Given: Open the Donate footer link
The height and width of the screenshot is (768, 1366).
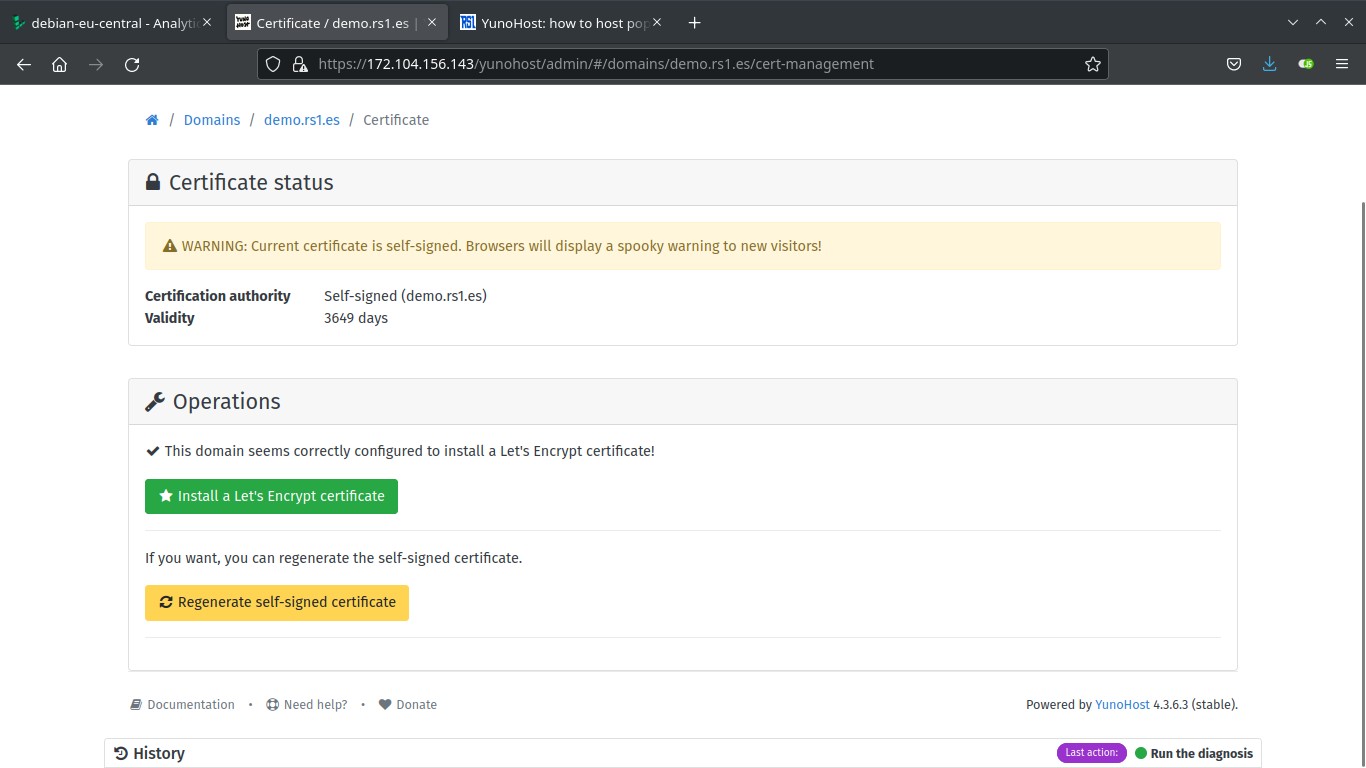Looking at the screenshot, I should click(x=416, y=704).
